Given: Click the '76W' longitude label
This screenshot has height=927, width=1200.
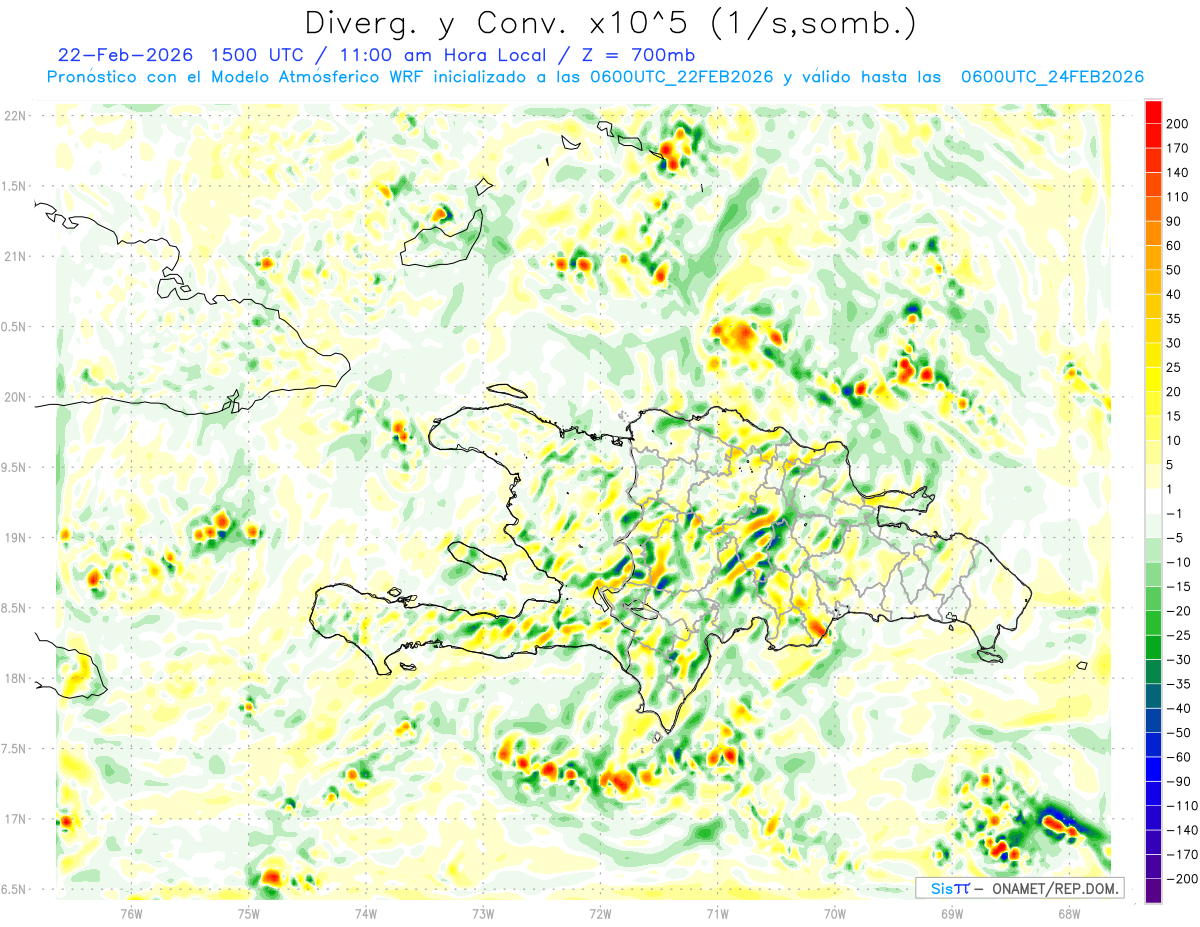Looking at the screenshot, I should pos(131,913).
